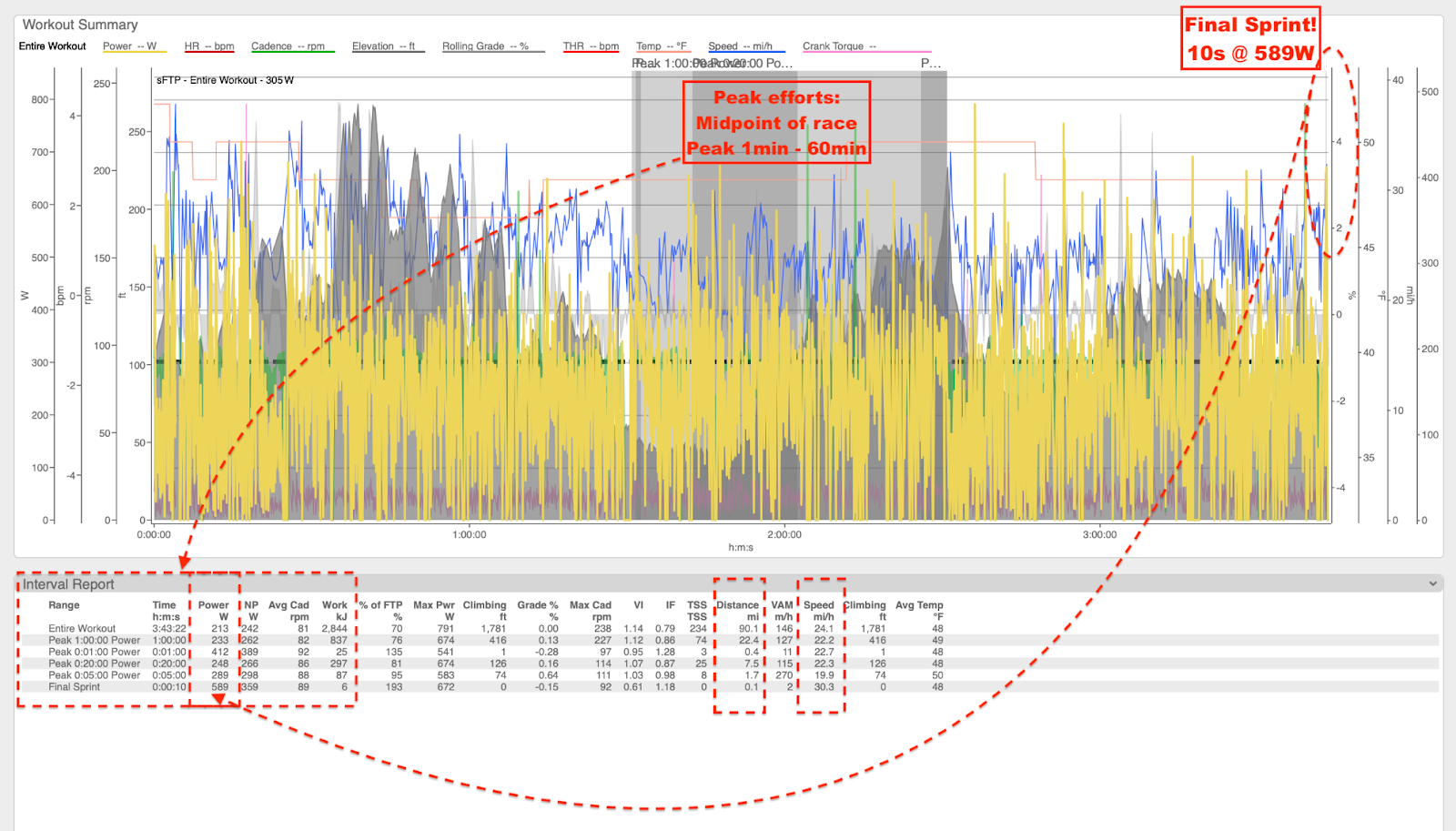
Task: Choose the Peak 0:05:00 Power row
Action: (94, 675)
